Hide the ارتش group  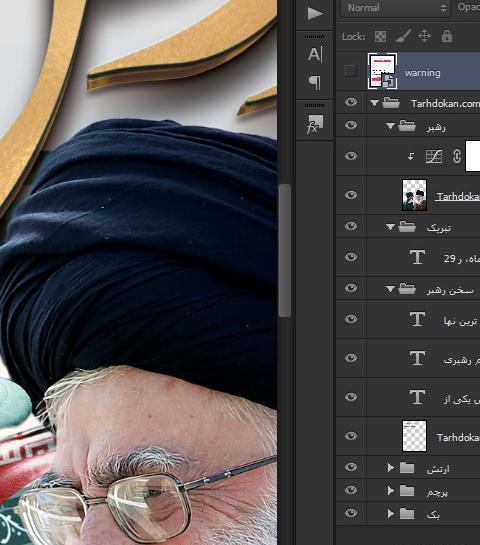click(351, 467)
